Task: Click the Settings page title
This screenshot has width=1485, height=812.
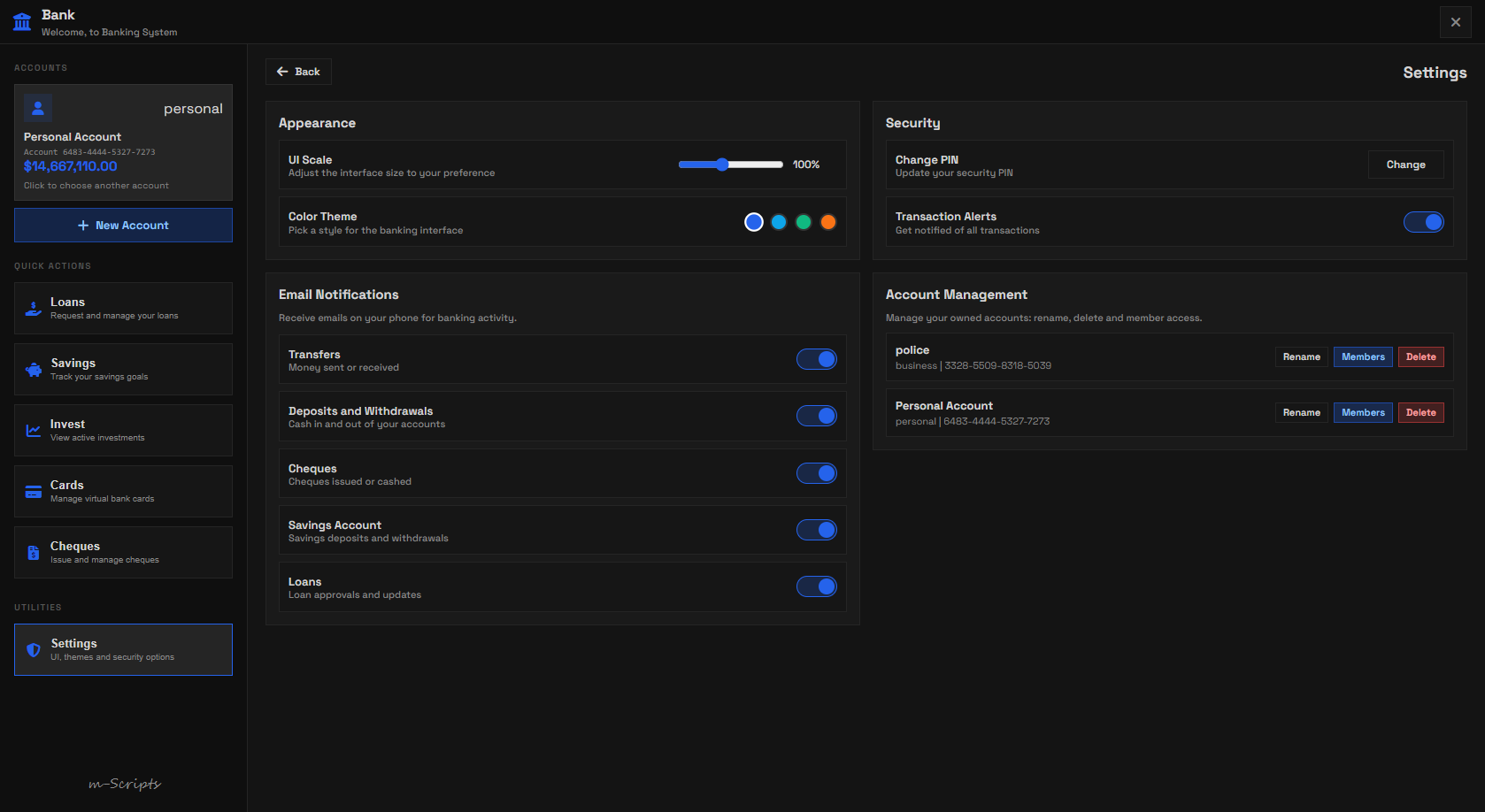Action: coord(1435,73)
